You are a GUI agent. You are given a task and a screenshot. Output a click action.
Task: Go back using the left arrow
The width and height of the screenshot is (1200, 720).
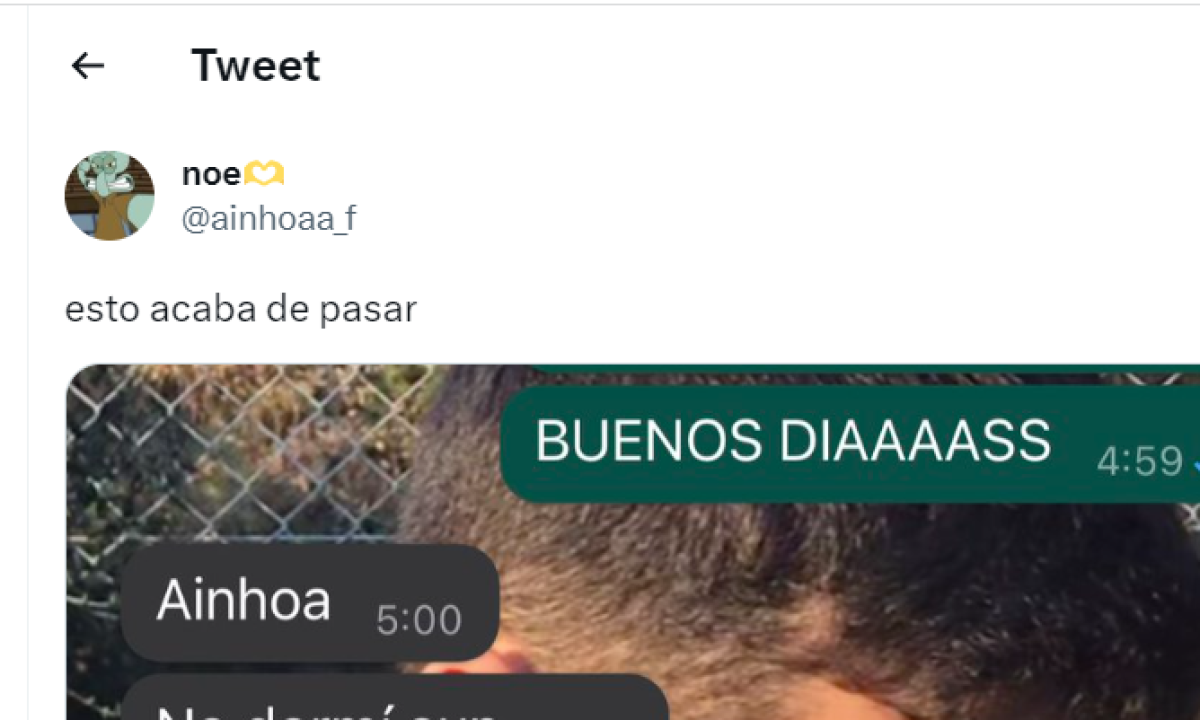88,66
